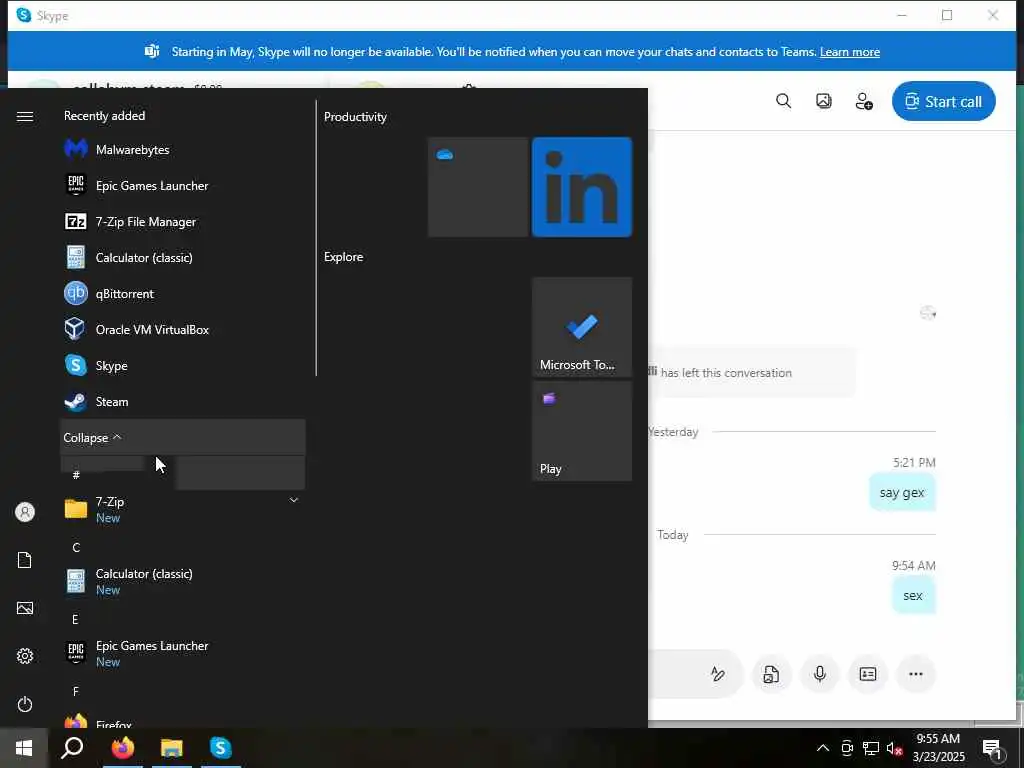
Task: Open Firefox from the taskbar
Action: (x=123, y=748)
